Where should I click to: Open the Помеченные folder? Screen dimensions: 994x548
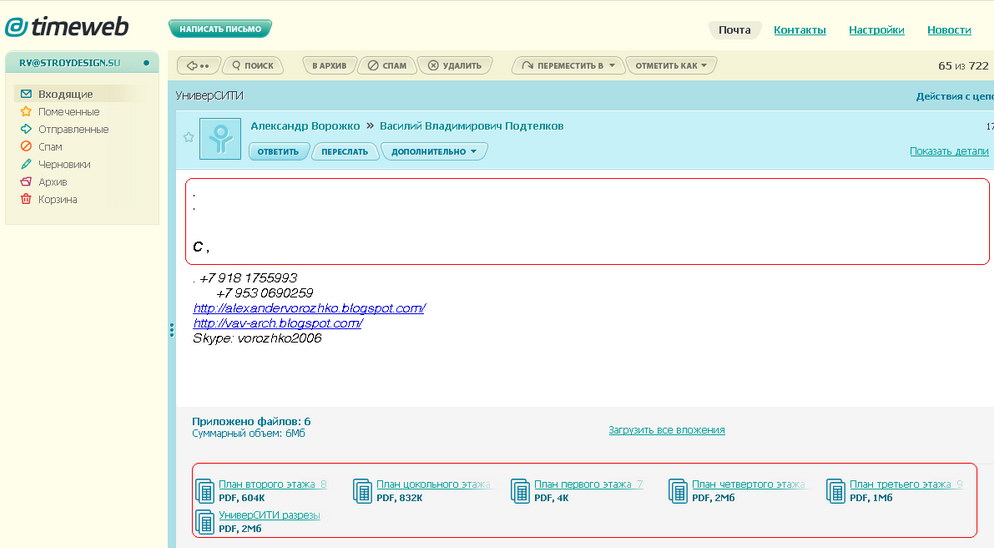click(68, 112)
